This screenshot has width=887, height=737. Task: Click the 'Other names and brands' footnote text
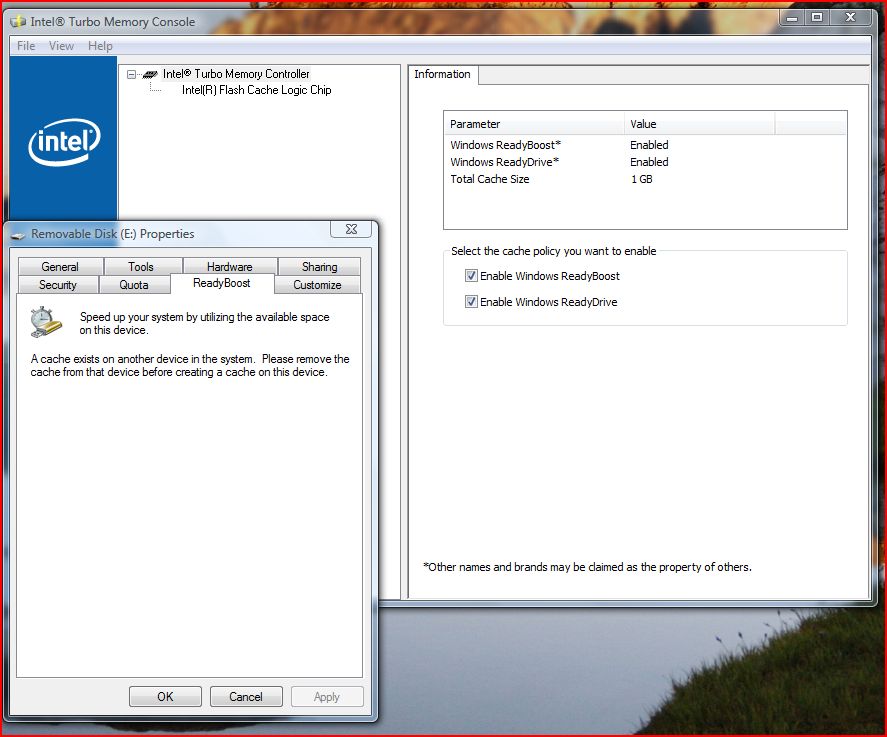[588, 567]
